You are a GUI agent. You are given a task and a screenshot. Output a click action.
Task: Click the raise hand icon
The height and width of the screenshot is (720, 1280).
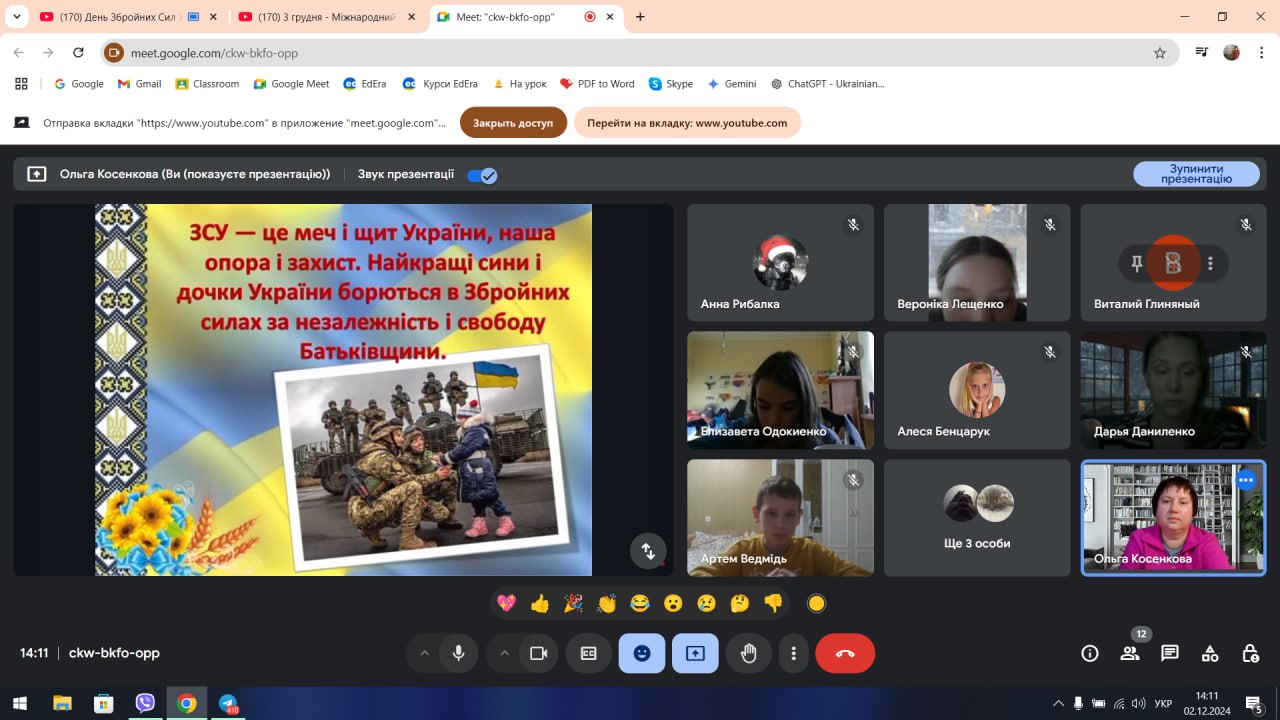pyautogui.click(x=748, y=653)
